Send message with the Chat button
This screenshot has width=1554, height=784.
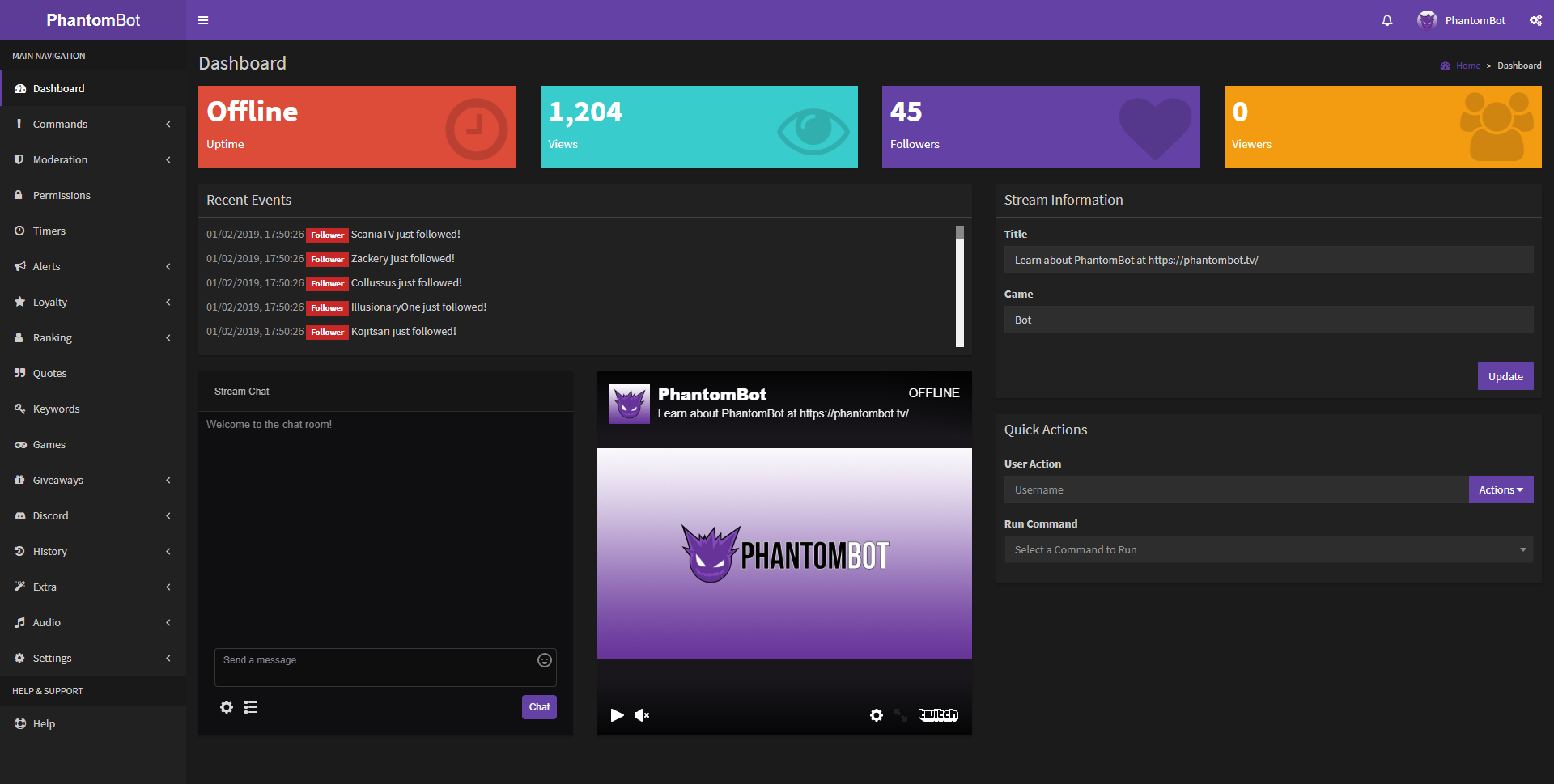(539, 707)
